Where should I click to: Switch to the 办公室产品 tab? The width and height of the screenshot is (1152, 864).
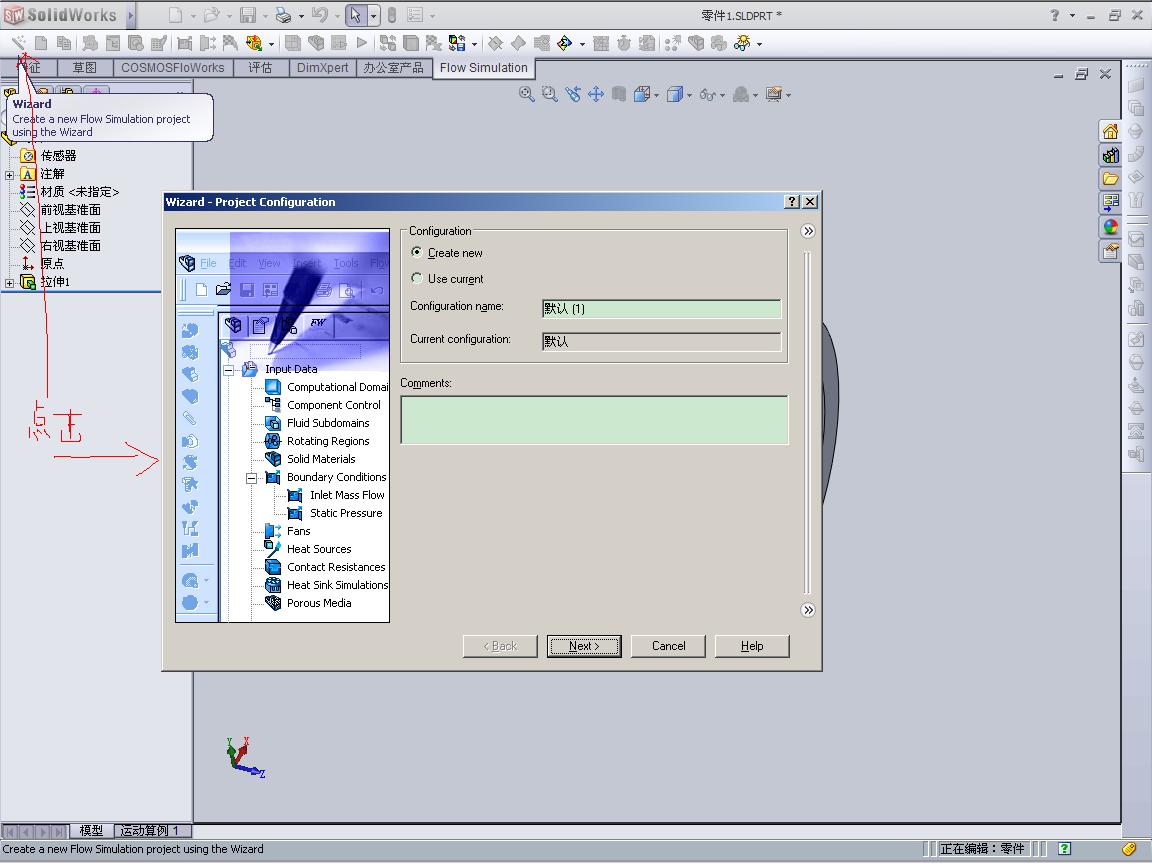tap(393, 68)
